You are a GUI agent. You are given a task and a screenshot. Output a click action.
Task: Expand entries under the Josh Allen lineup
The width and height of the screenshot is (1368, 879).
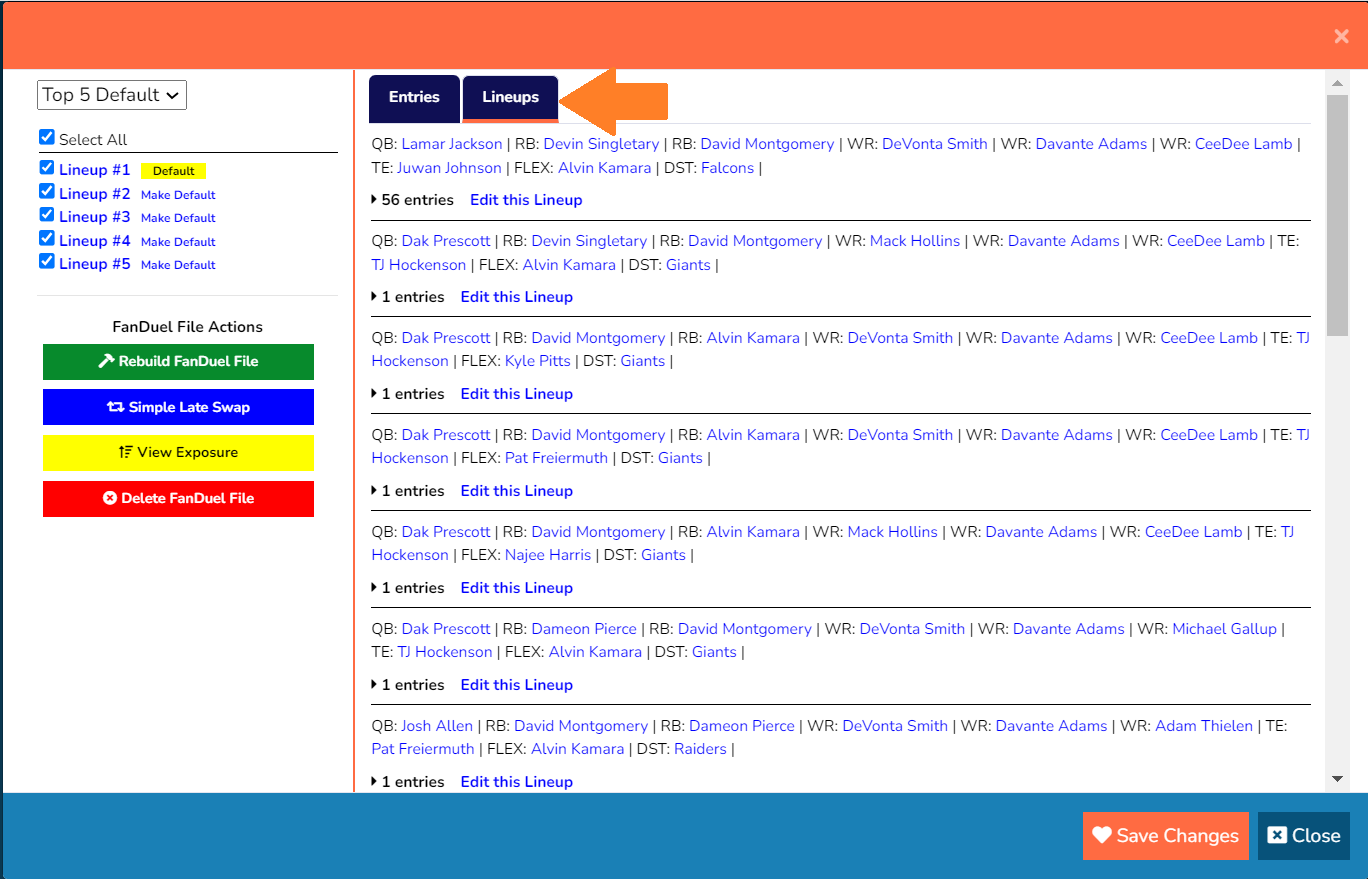376,781
